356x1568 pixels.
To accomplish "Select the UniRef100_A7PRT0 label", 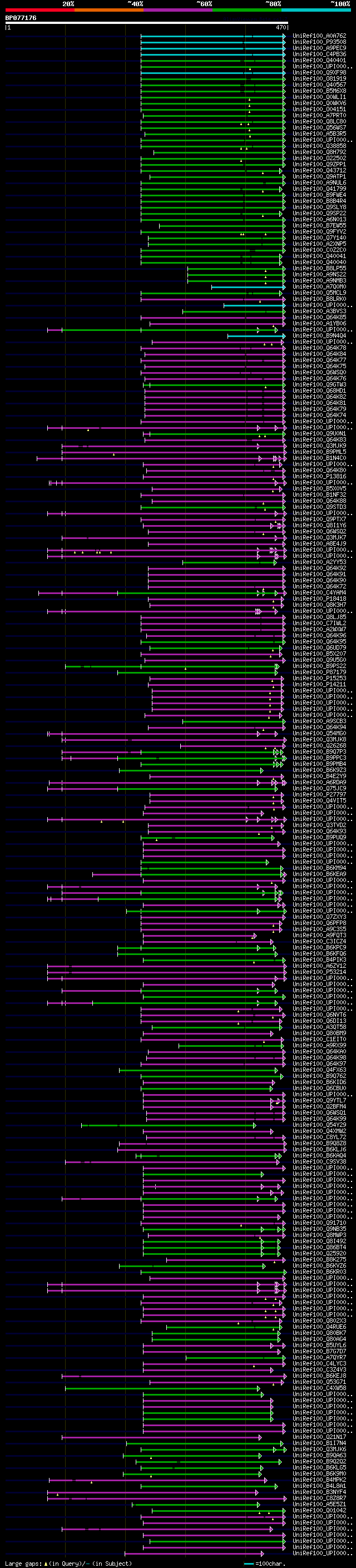I will [319, 115].
